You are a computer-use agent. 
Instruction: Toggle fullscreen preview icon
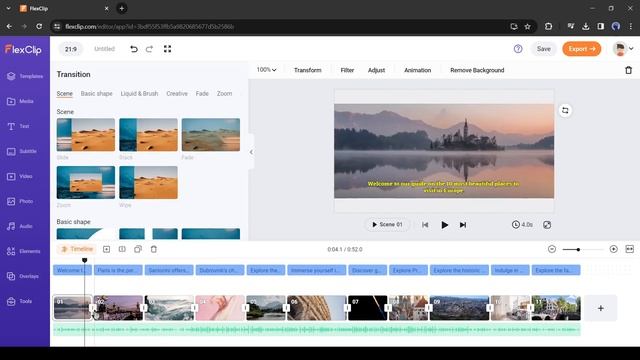(x=167, y=49)
